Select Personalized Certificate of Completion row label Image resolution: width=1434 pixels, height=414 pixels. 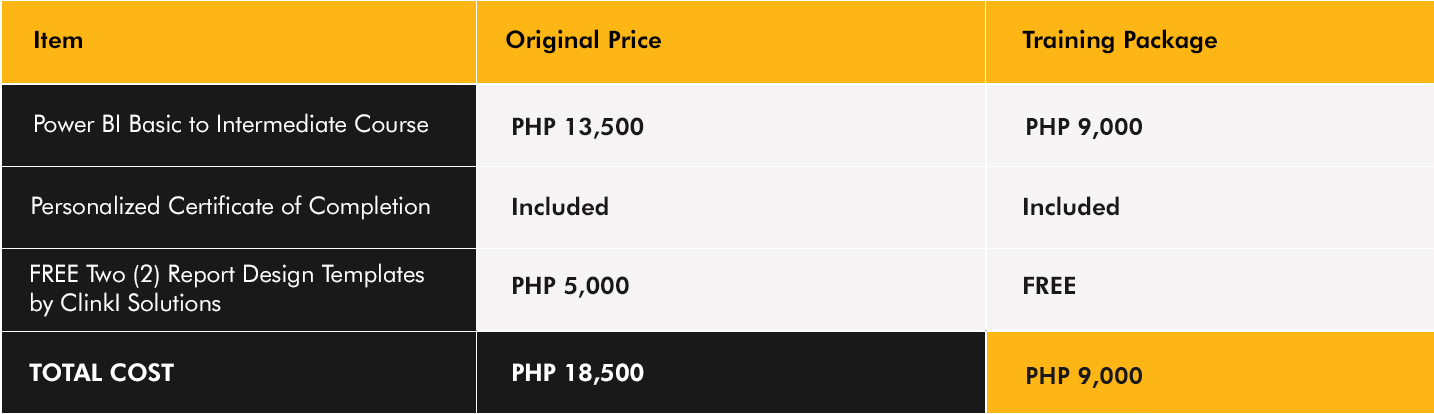click(x=231, y=207)
